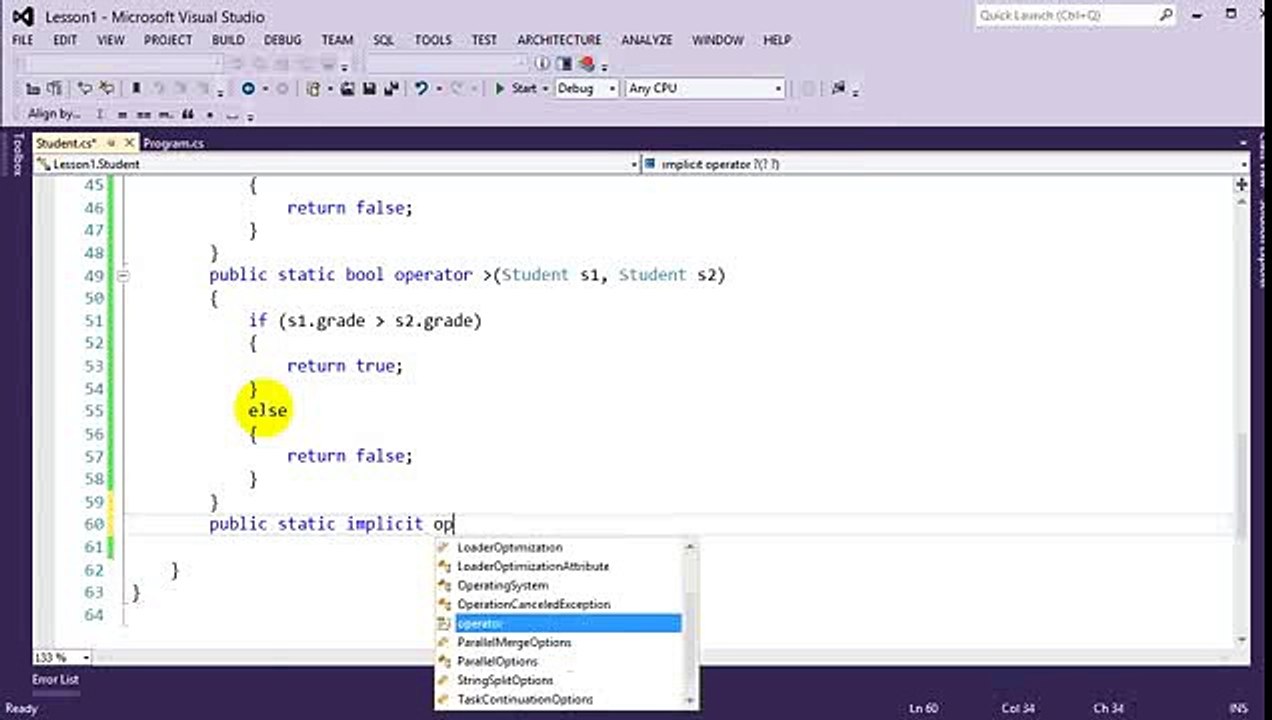Image resolution: width=1272 pixels, height=720 pixels.
Task: Open the Undo history dropdown arrow
Action: [439, 88]
